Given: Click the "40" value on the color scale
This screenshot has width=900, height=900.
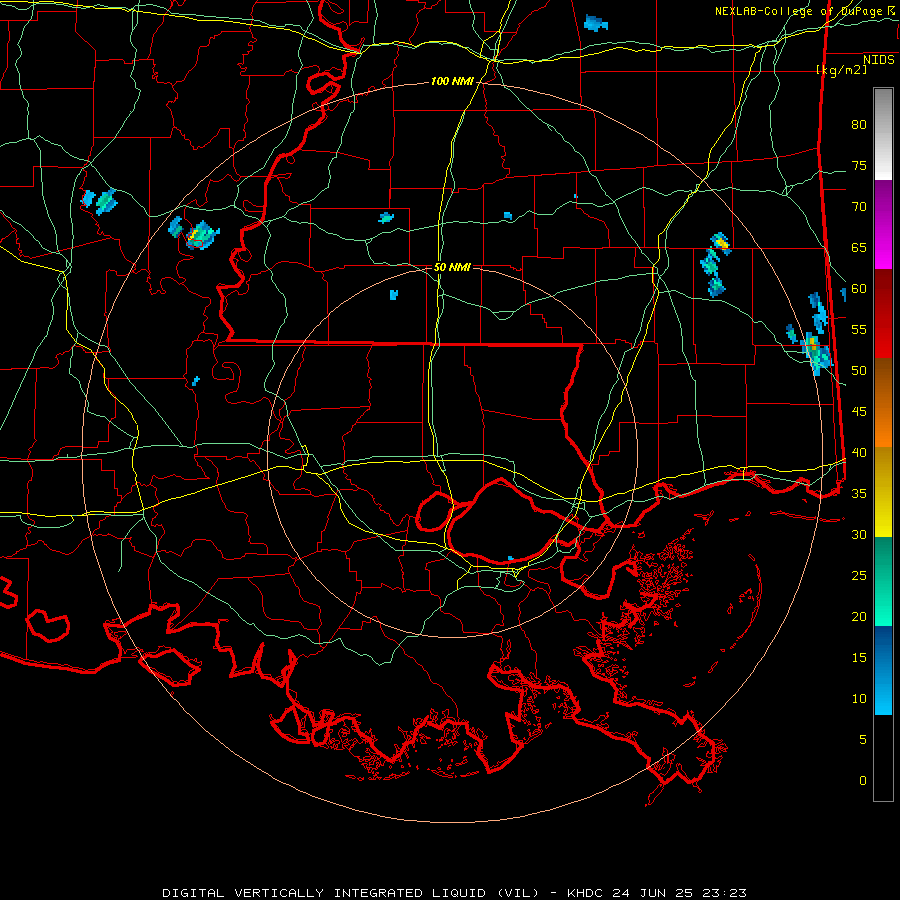Looking at the screenshot, I should pos(859,453).
